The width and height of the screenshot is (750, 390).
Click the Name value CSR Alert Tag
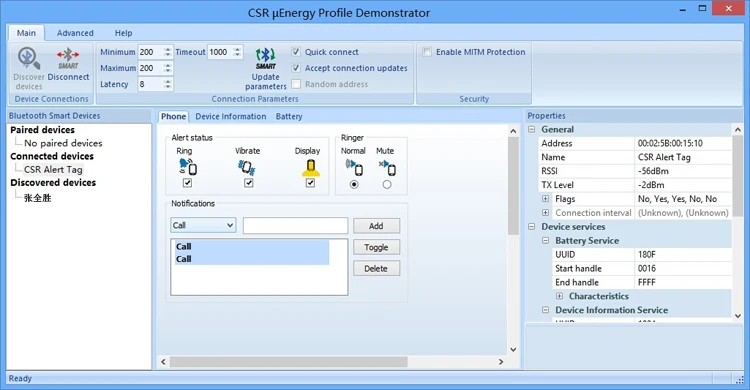(x=664, y=157)
